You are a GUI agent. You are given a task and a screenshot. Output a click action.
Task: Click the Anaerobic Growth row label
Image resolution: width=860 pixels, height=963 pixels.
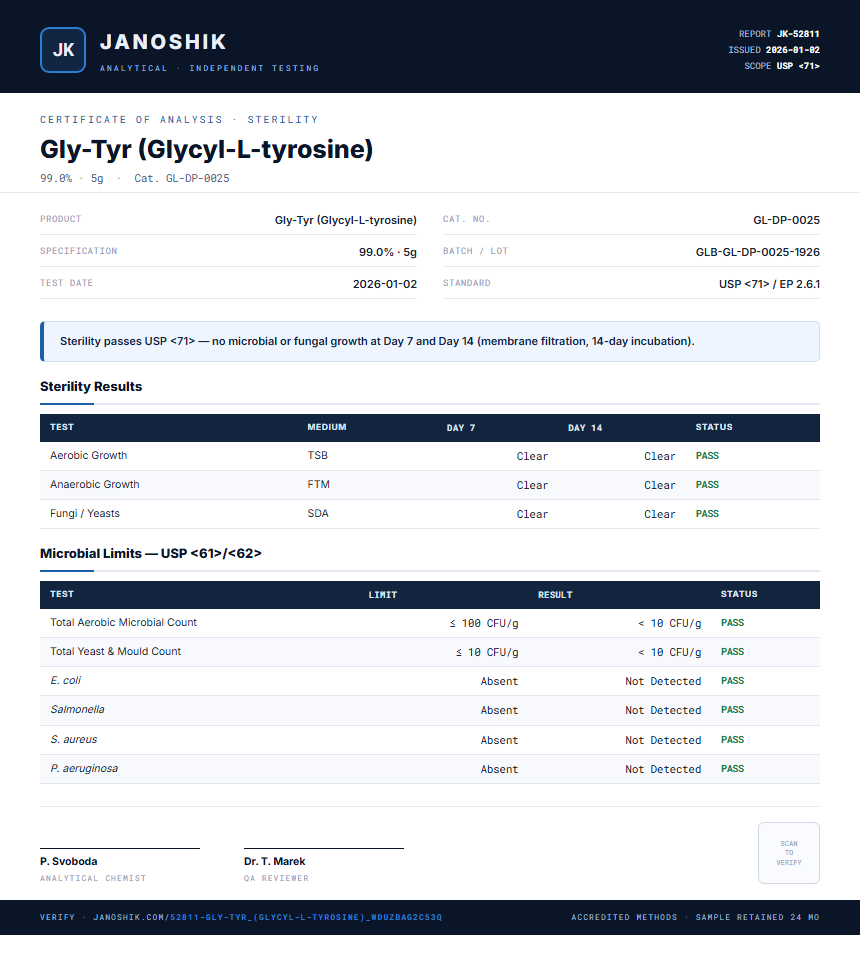95,484
